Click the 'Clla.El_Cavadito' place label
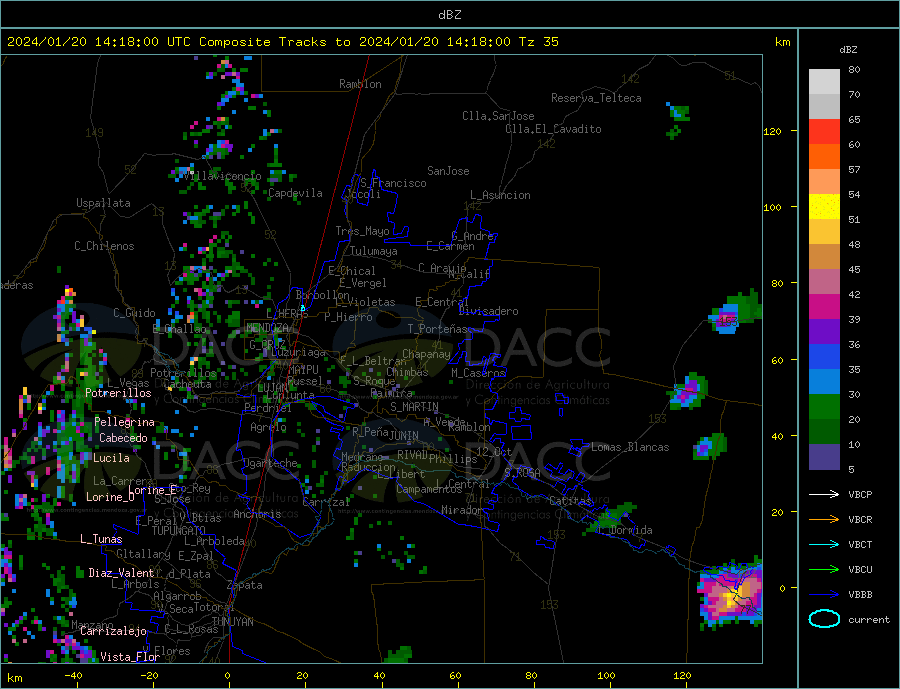The image size is (900, 689). tap(553, 129)
